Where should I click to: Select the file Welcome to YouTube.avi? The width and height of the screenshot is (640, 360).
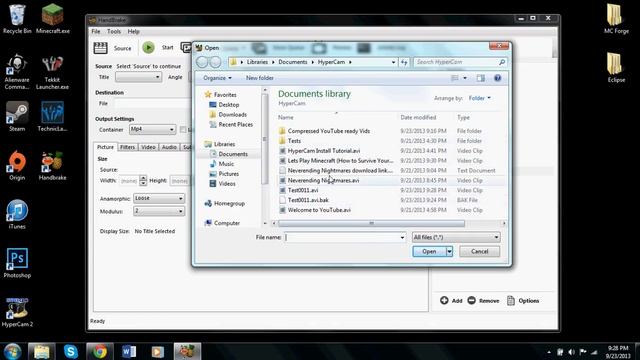[x=319, y=210]
